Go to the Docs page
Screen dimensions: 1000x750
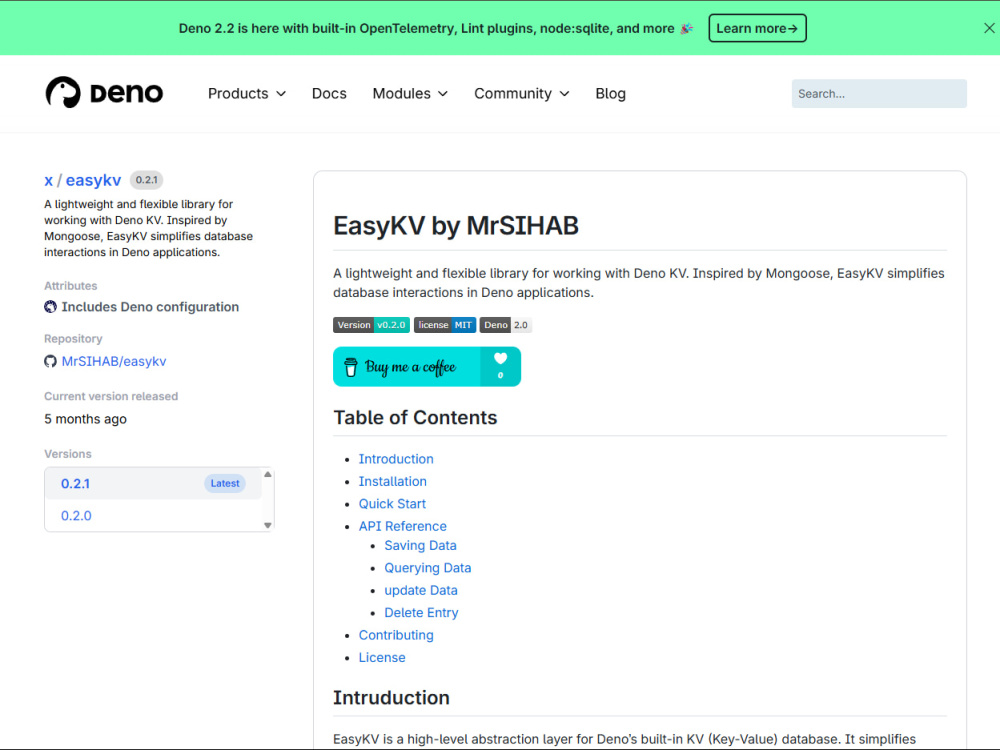[x=329, y=94]
